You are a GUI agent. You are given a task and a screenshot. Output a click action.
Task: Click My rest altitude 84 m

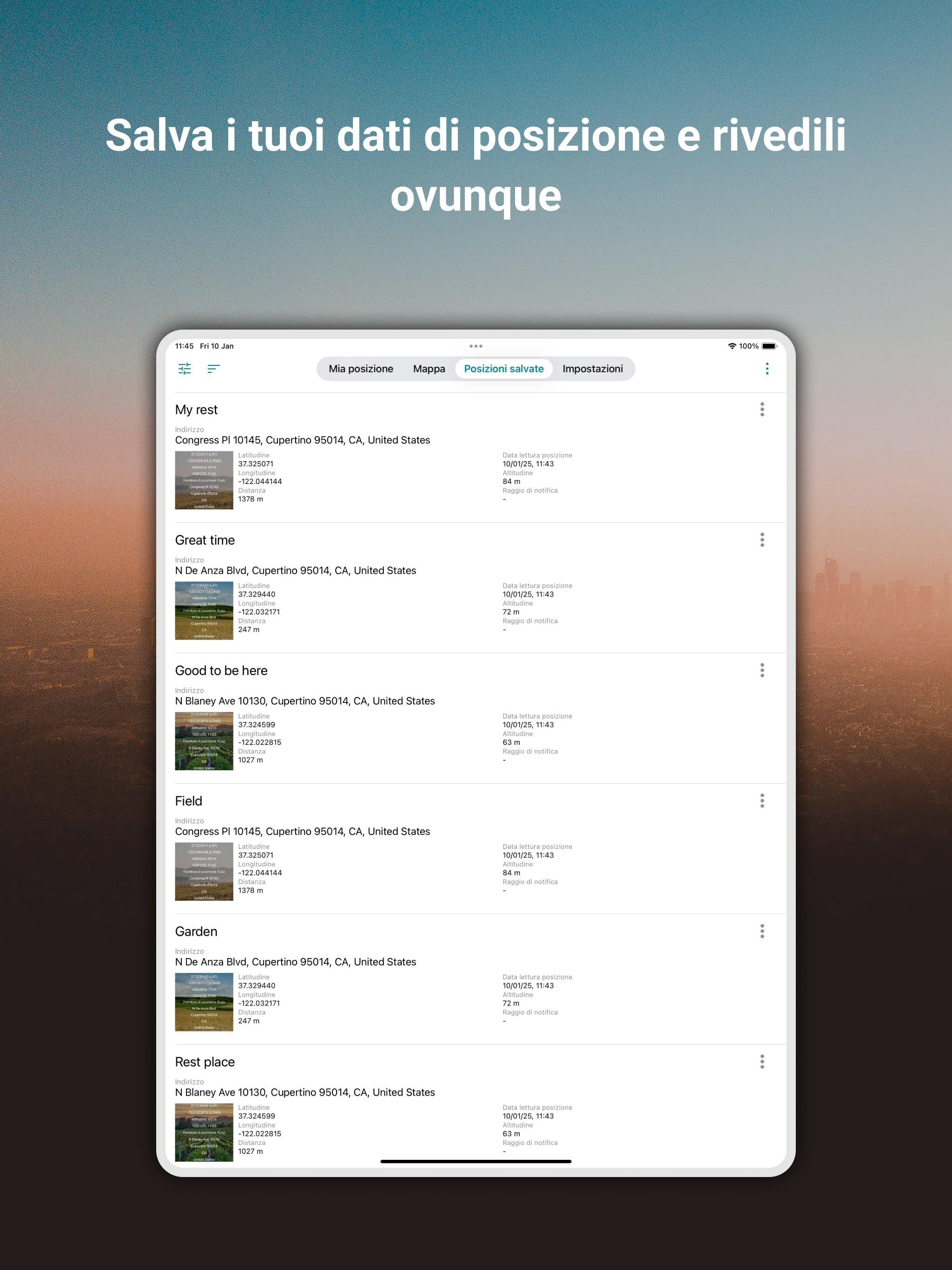pyautogui.click(x=512, y=481)
